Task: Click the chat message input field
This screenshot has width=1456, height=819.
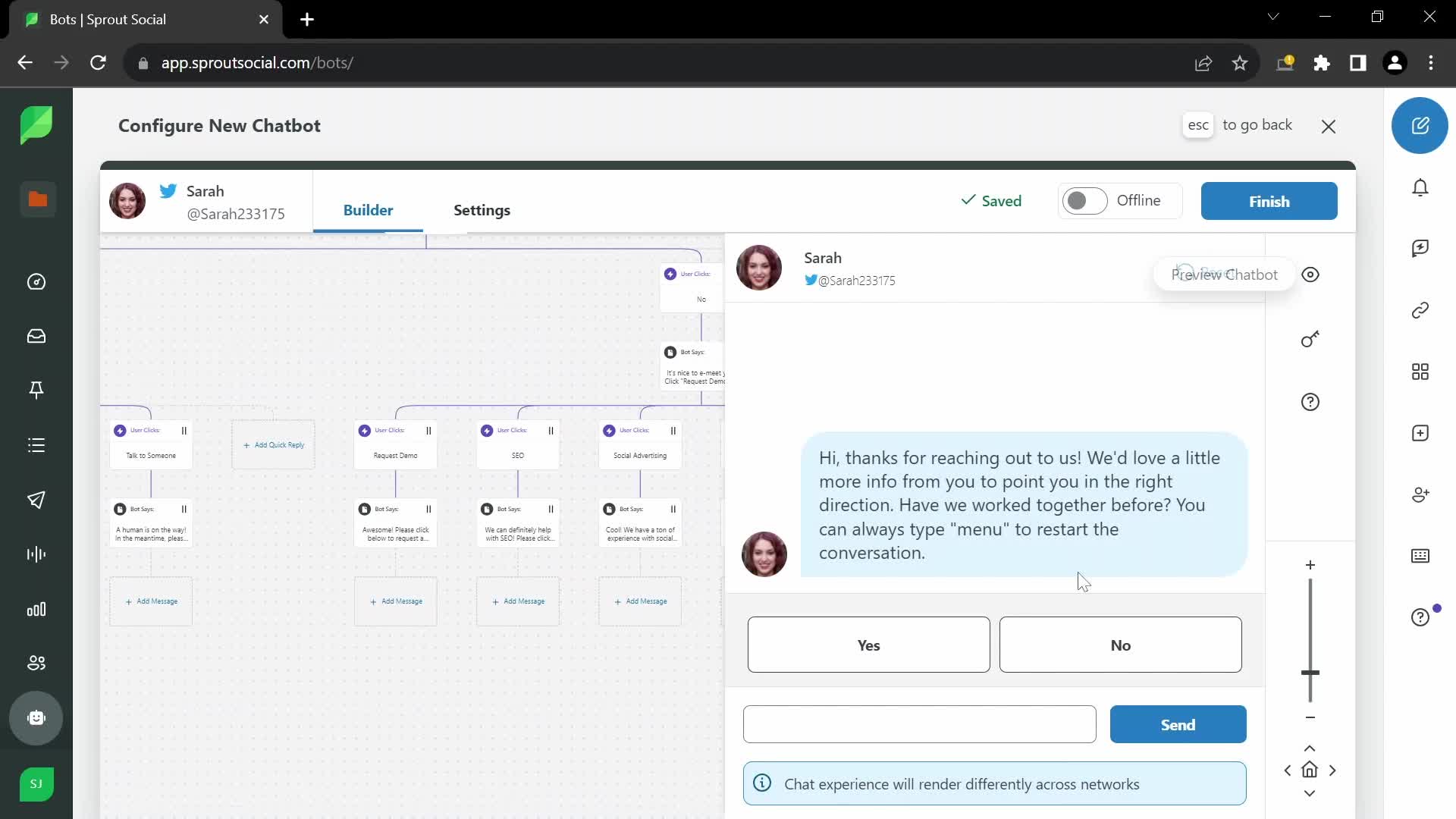Action: (919, 724)
